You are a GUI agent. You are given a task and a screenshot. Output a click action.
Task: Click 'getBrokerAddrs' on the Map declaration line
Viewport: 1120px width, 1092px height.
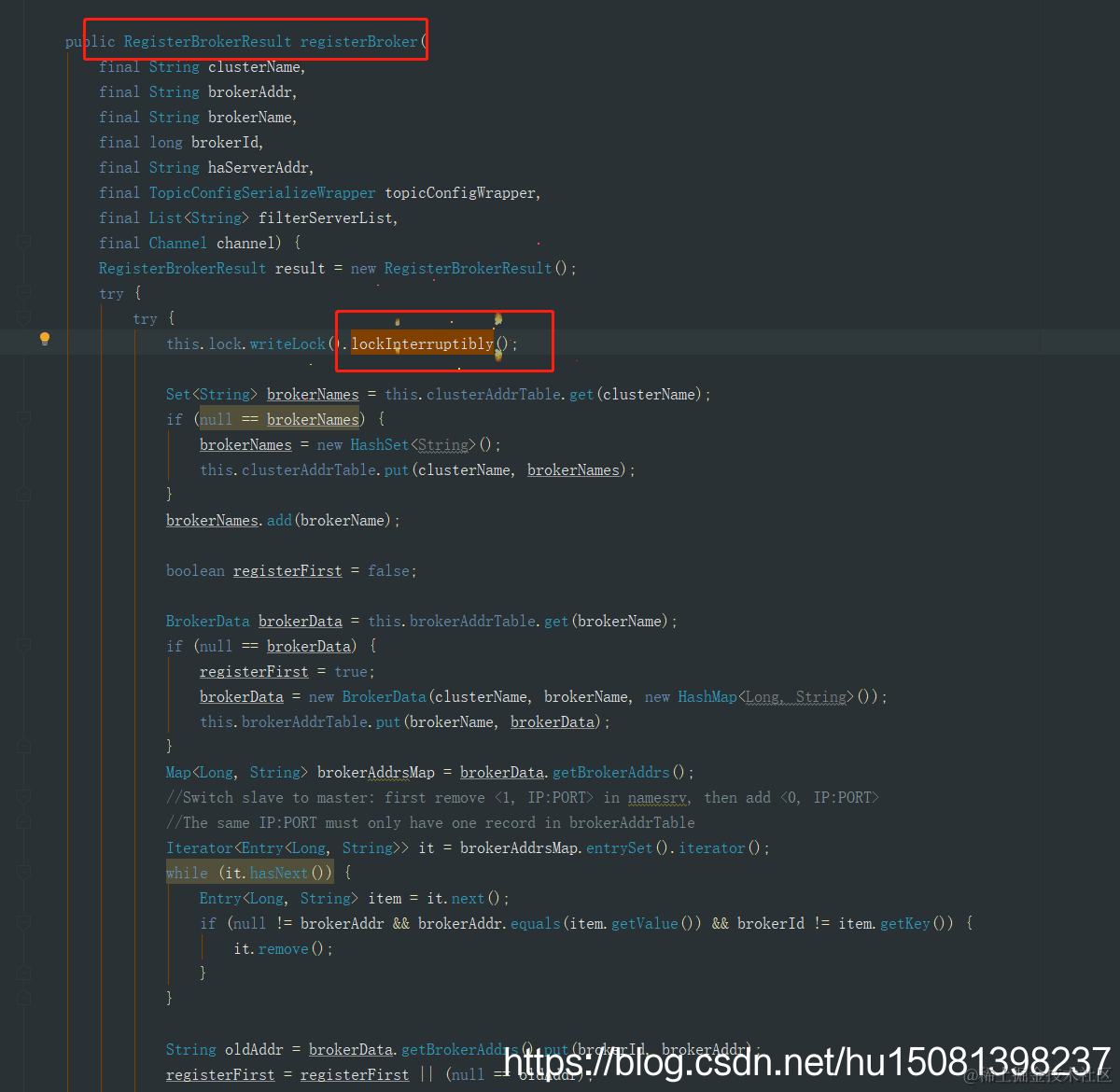pyautogui.click(x=611, y=772)
